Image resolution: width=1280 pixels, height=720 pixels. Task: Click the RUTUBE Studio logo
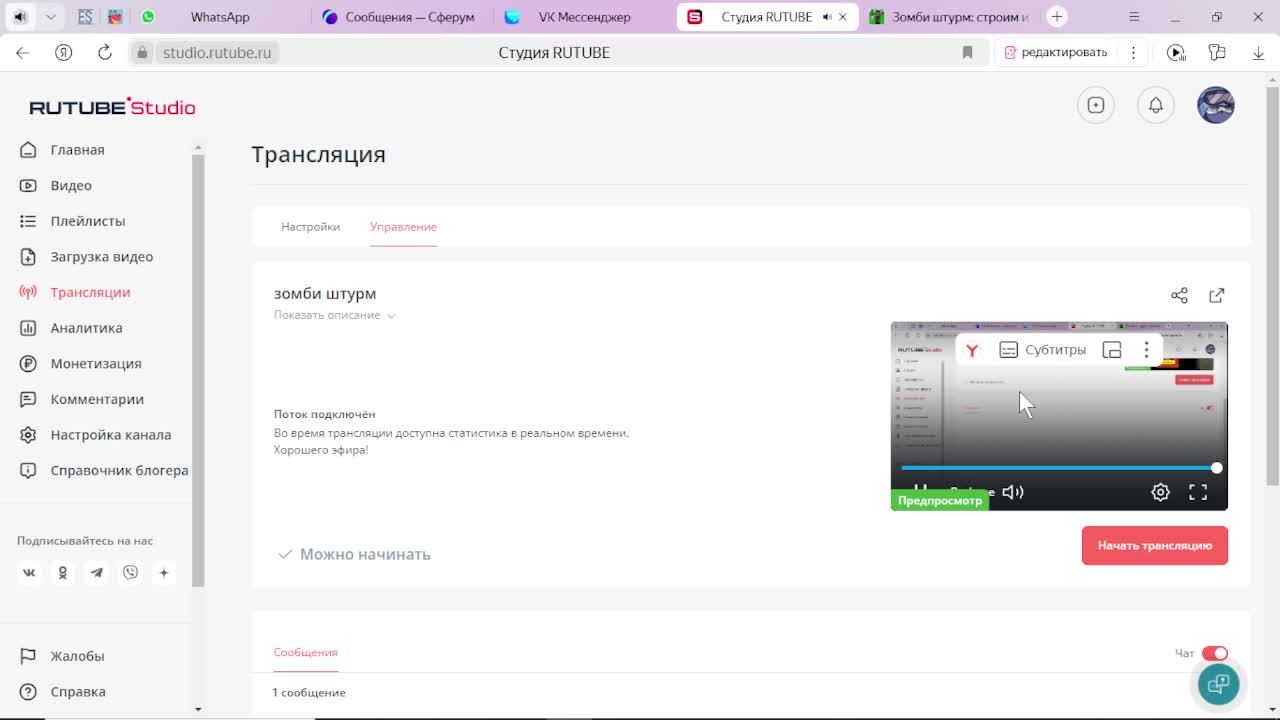112,107
